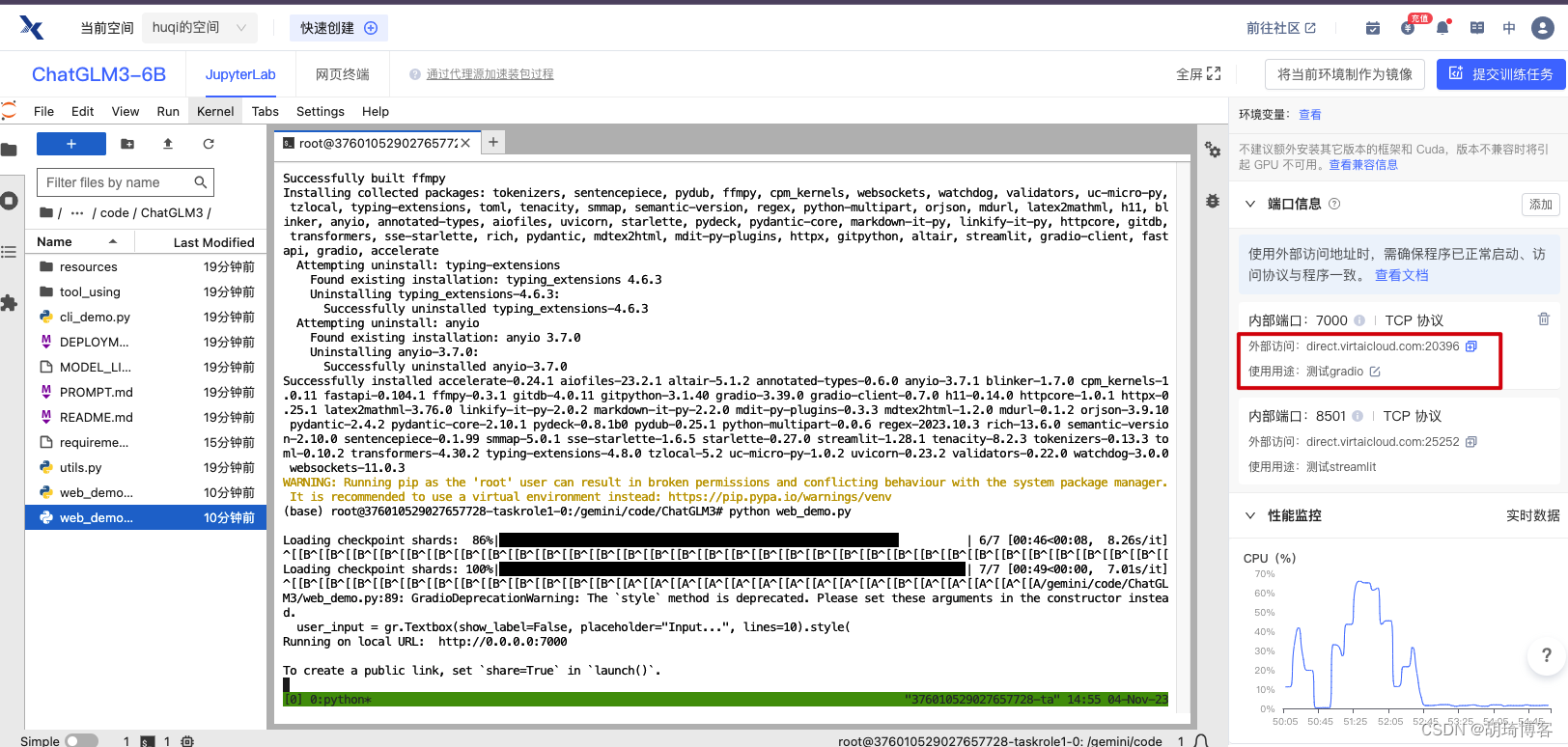Refresh the file browser list

(209, 144)
